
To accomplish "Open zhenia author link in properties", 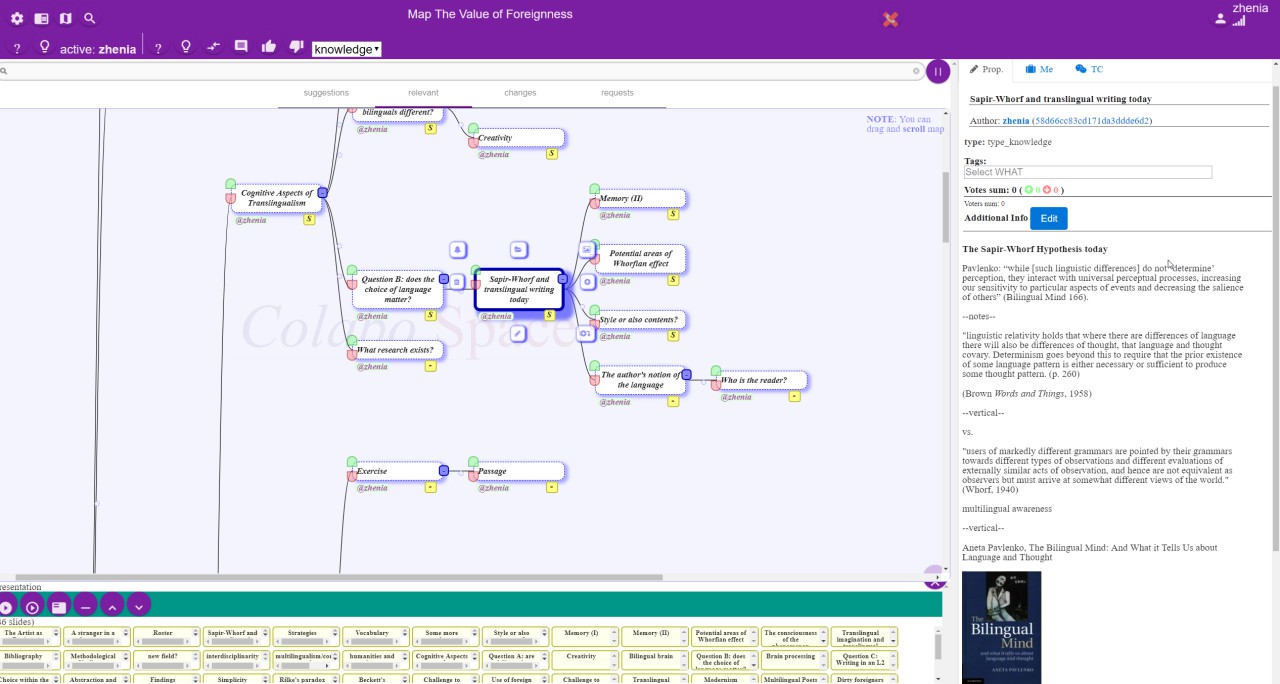I will pyautogui.click(x=1015, y=121).
